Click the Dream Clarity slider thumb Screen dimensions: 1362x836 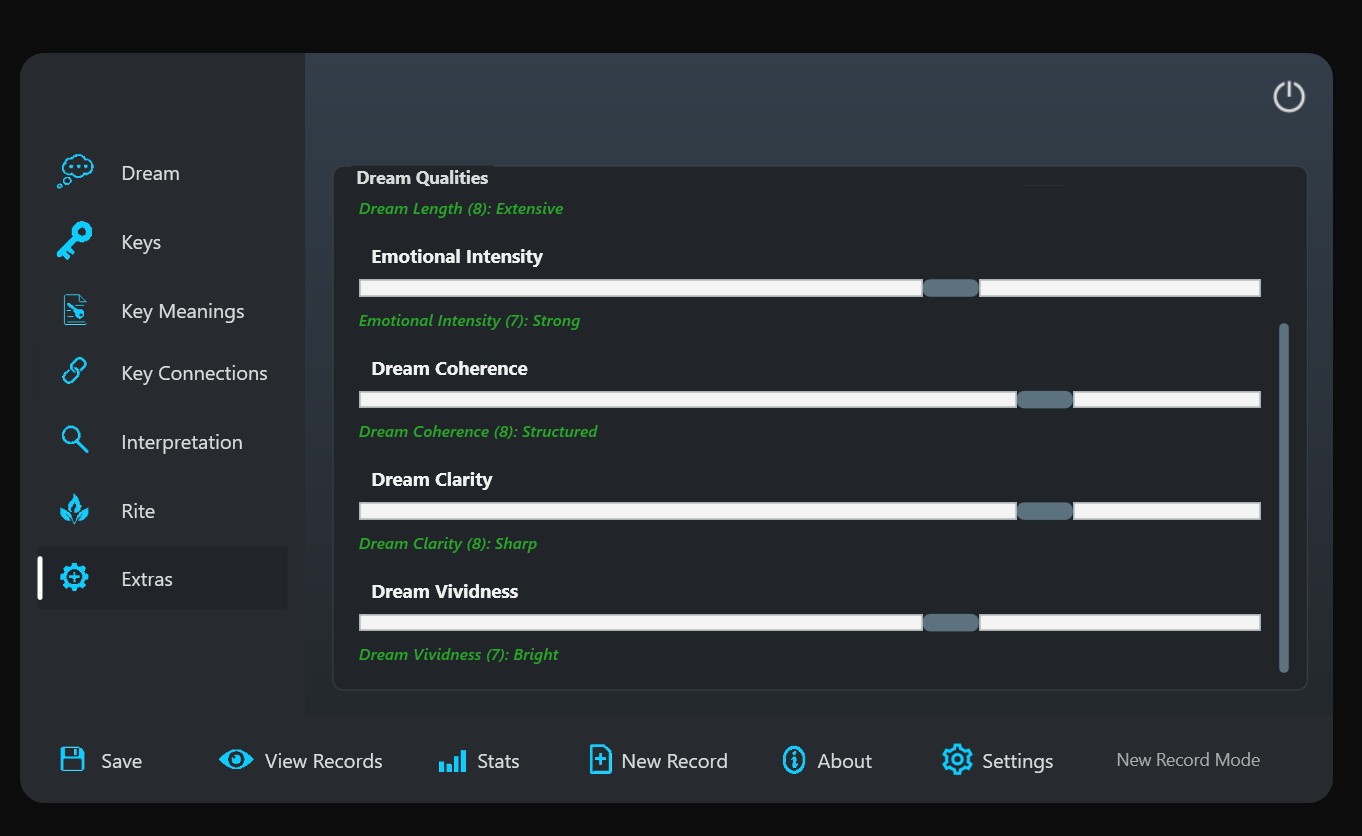click(x=1045, y=511)
